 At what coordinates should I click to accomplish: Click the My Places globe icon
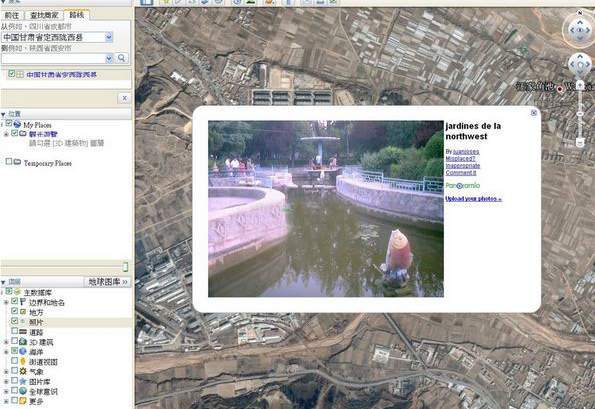pos(17,124)
